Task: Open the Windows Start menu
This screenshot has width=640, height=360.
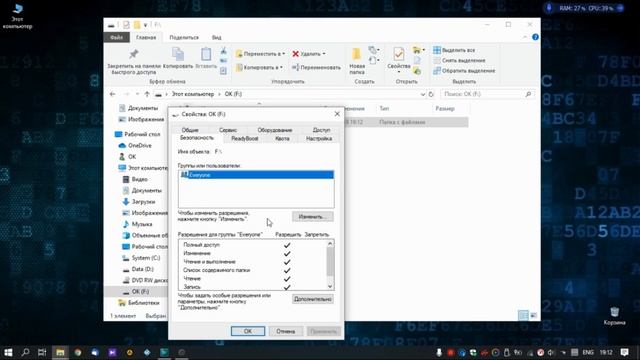Action: point(8,352)
